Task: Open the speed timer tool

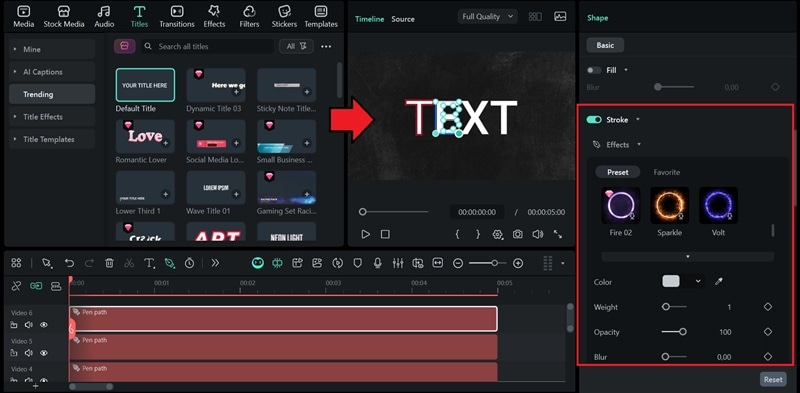Action: [x=189, y=263]
